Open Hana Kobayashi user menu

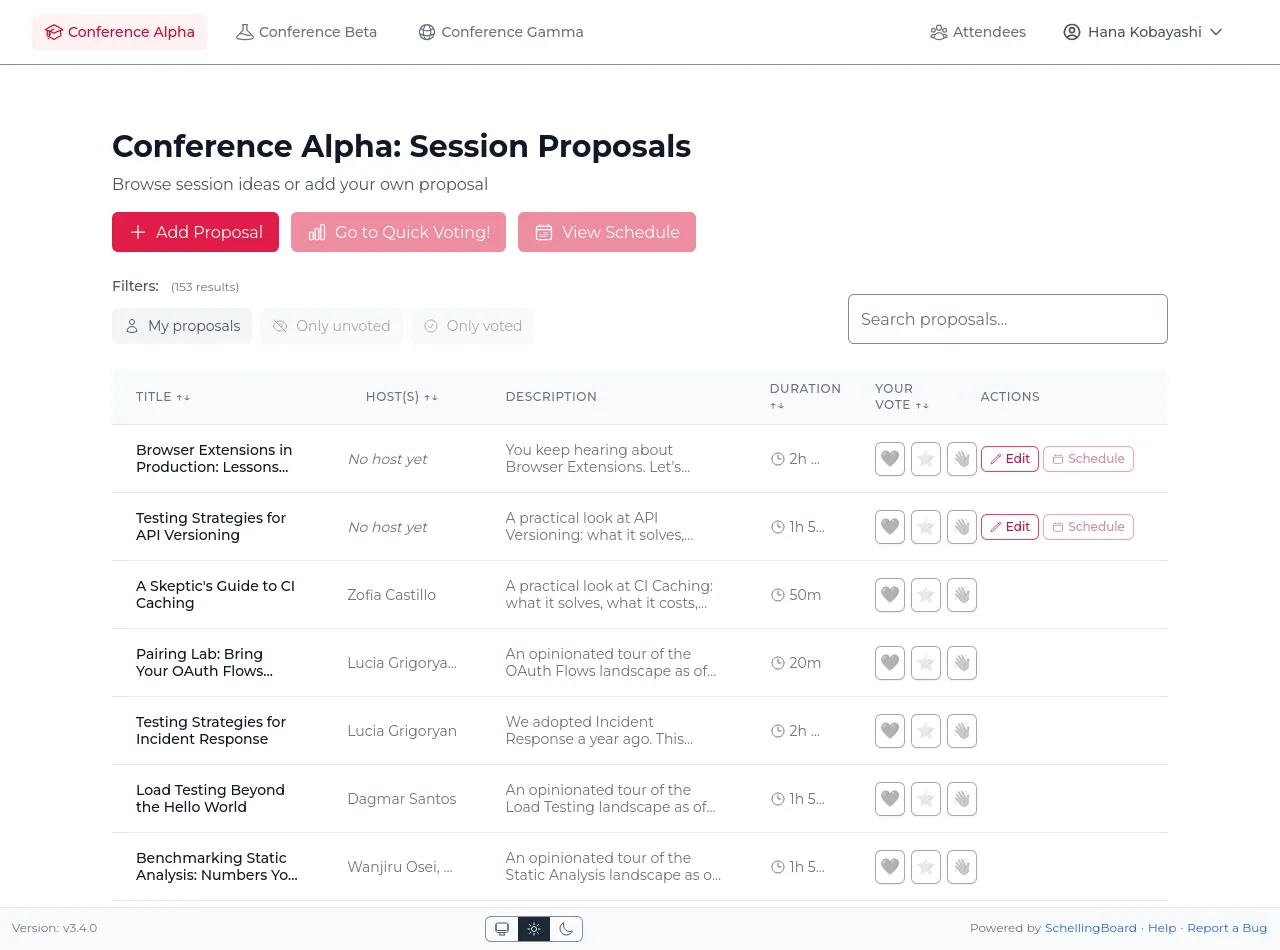1143,32
